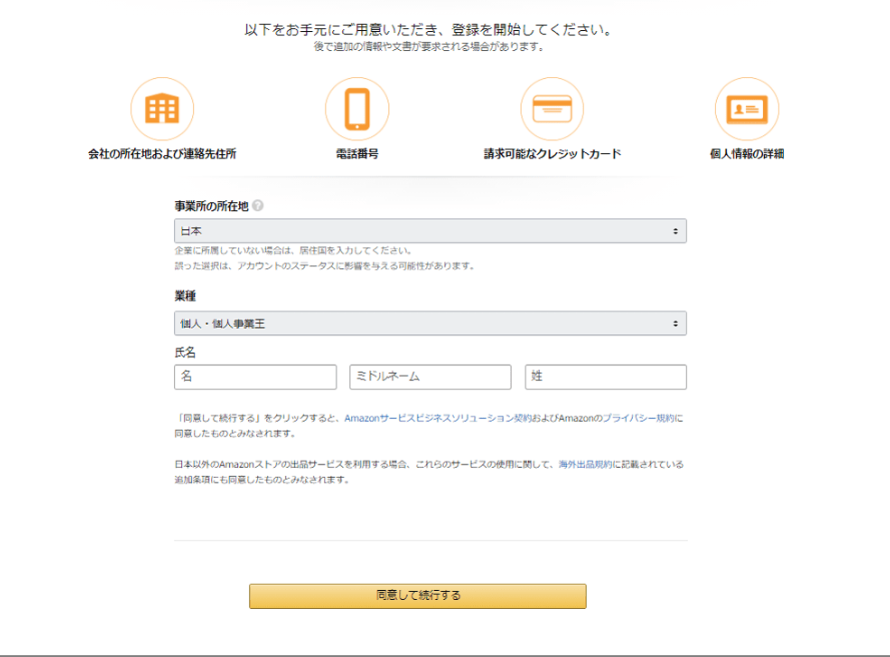Click the 業種 field label
Screen dimensions: 890x657
pos(185,297)
